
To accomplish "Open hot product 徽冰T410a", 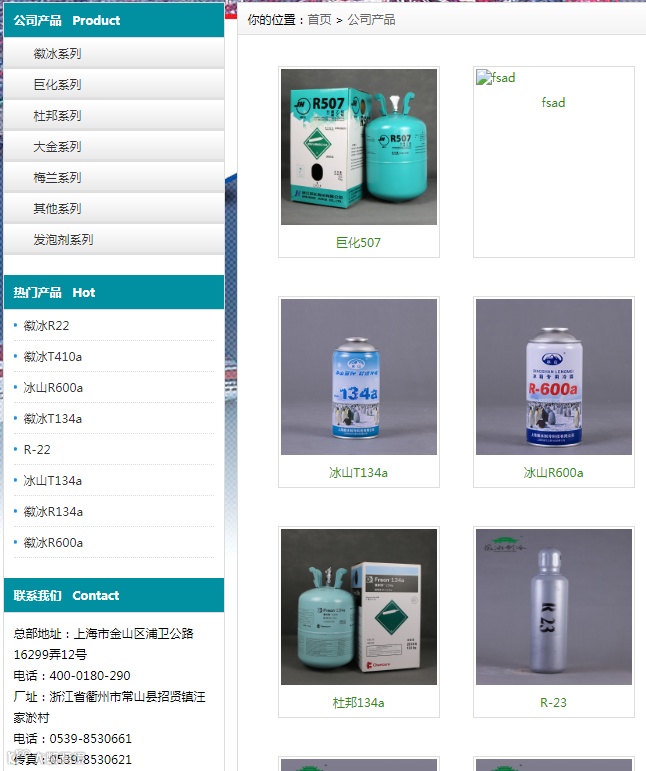I will point(53,356).
